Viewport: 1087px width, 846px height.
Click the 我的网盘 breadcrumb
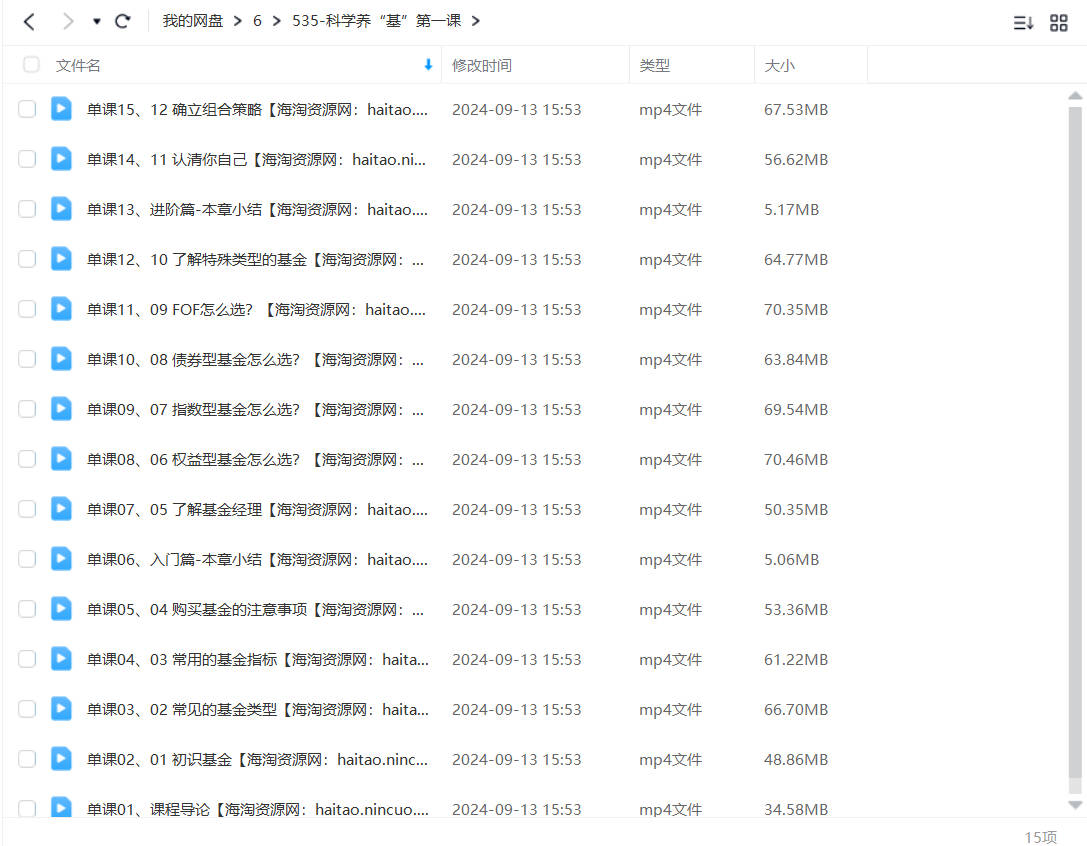pyautogui.click(x=193, y=21)
